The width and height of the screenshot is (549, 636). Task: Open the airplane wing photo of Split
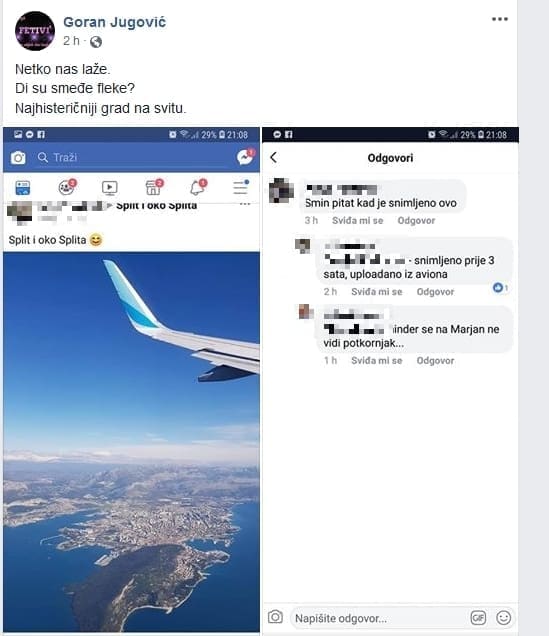click(131, 442)
